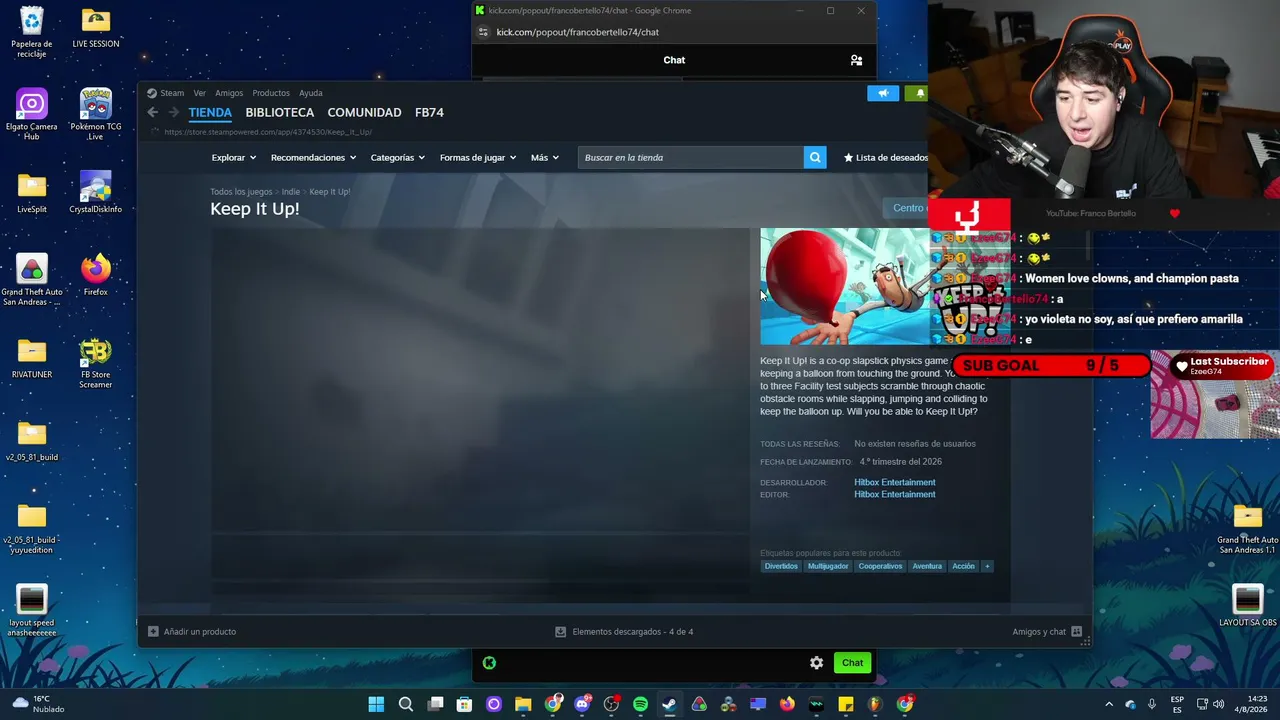
Task: Open Papelera de reciclaje desktop icon
Action: [32, 32]
